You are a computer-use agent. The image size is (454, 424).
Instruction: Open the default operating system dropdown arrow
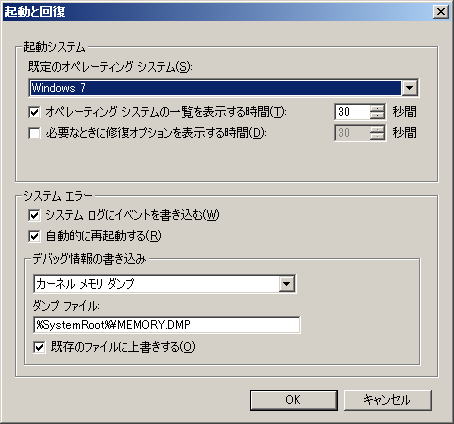pos(410,88)
